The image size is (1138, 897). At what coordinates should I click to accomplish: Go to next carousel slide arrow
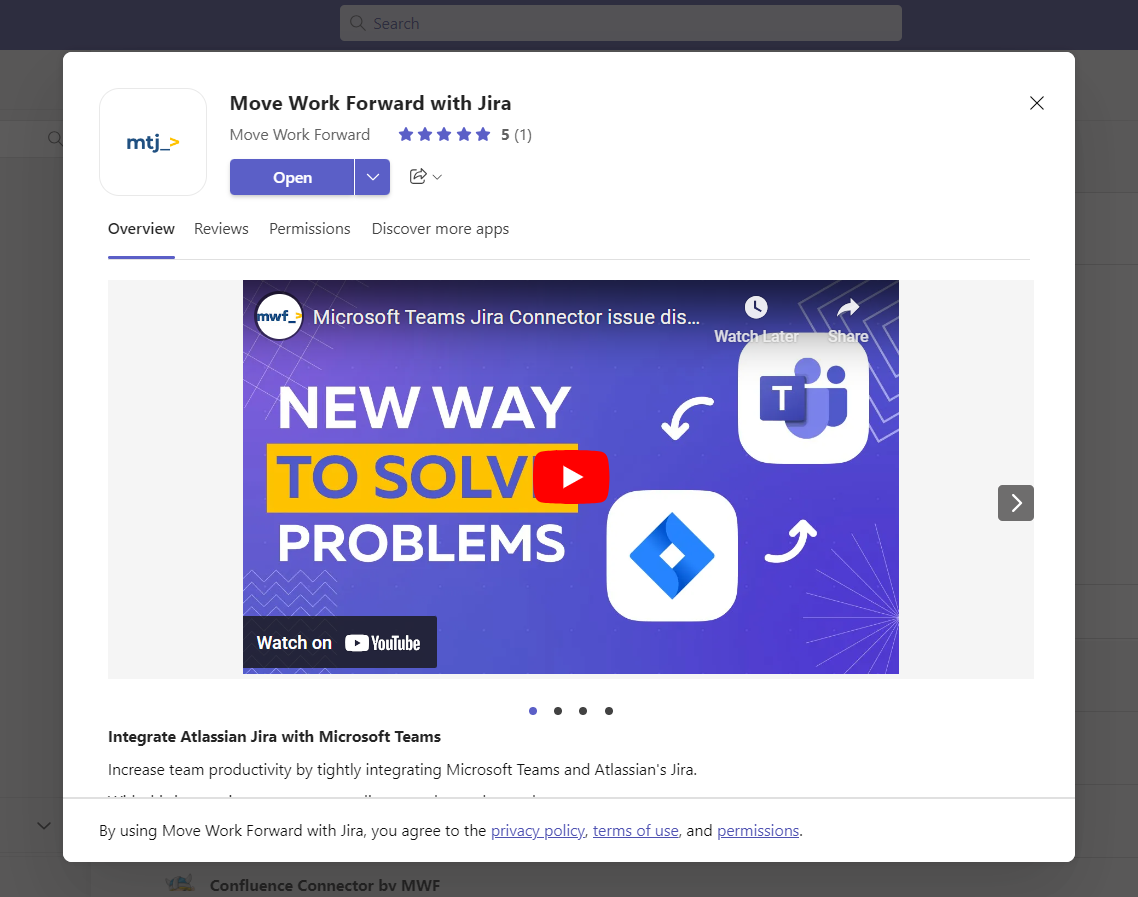pyautogui.click(x=1015, y=503)
